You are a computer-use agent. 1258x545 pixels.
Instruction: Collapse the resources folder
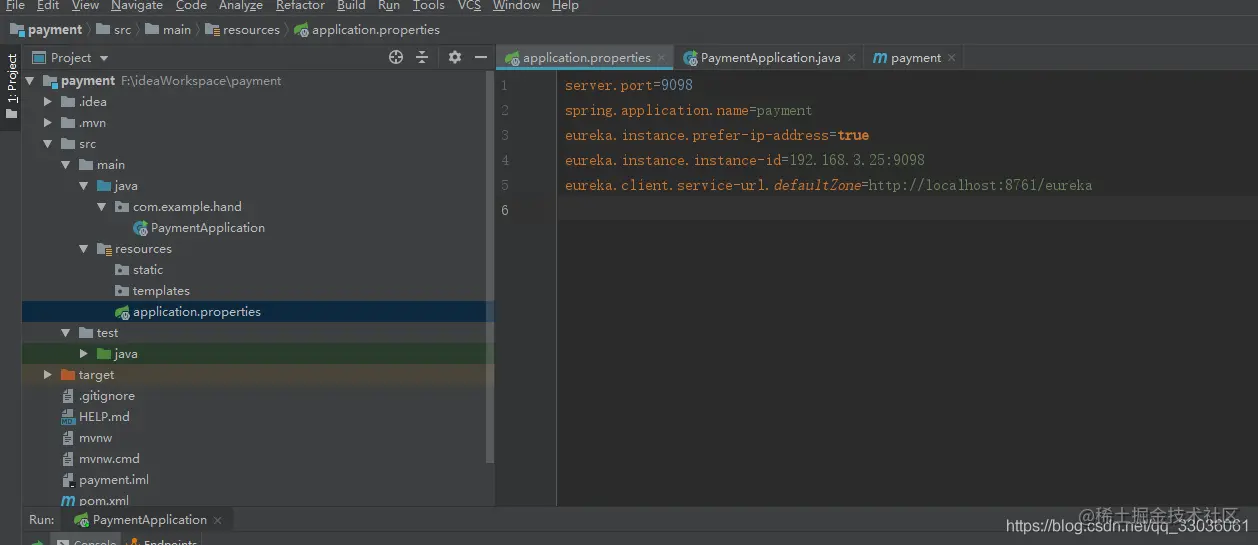84,249
